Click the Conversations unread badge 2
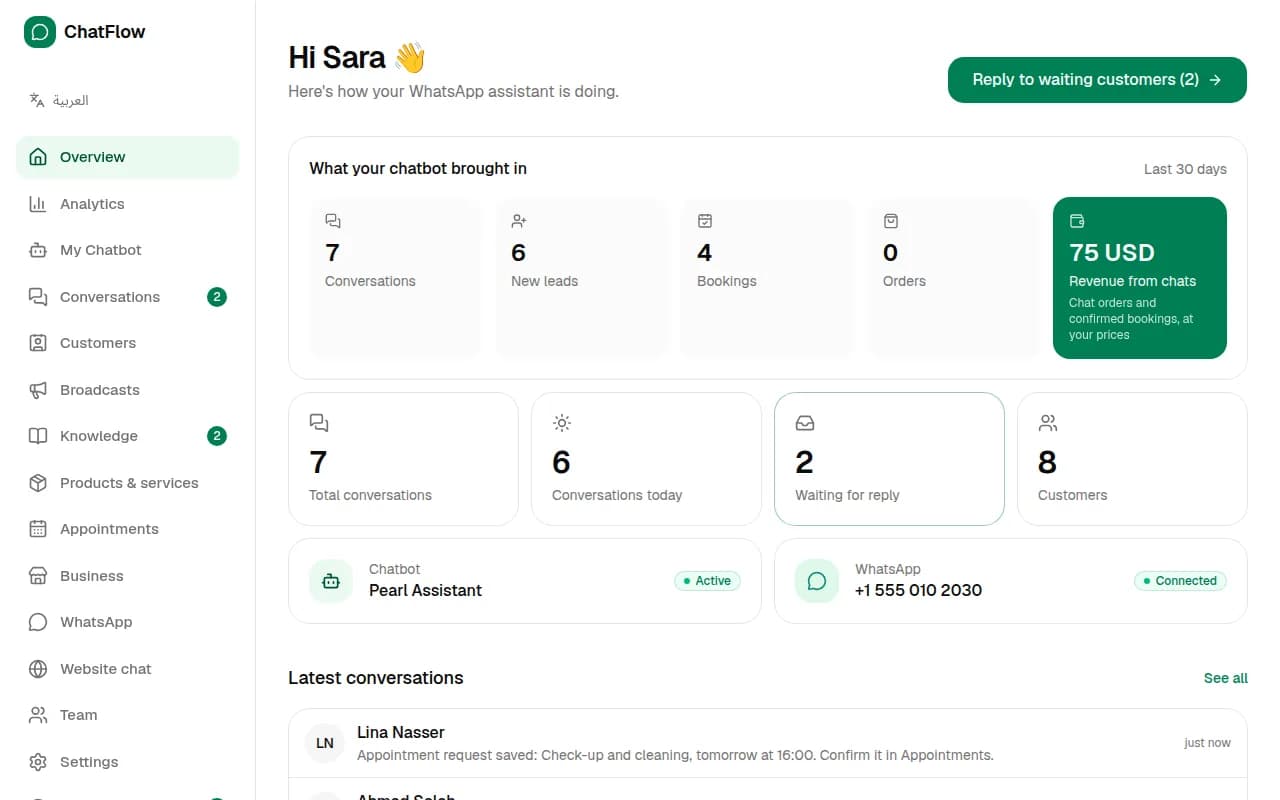Screen dimensions: 1280x800 pos(217,297)
